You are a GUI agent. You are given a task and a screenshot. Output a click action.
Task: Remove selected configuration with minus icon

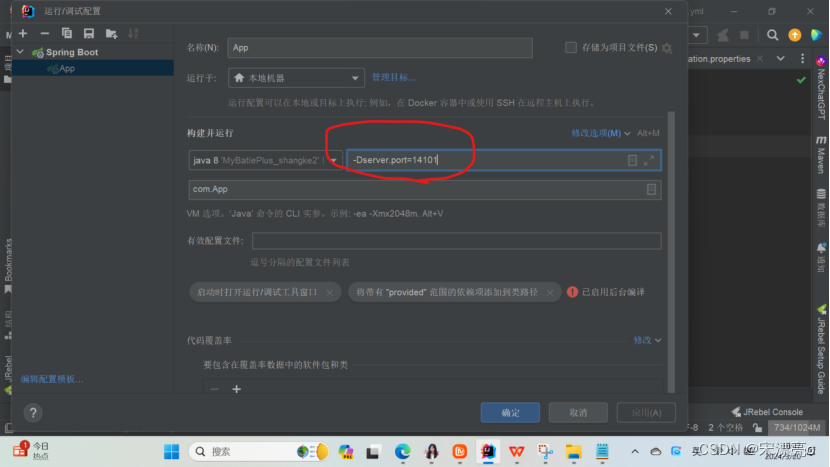pyautogui.click(x=45, y=33)
